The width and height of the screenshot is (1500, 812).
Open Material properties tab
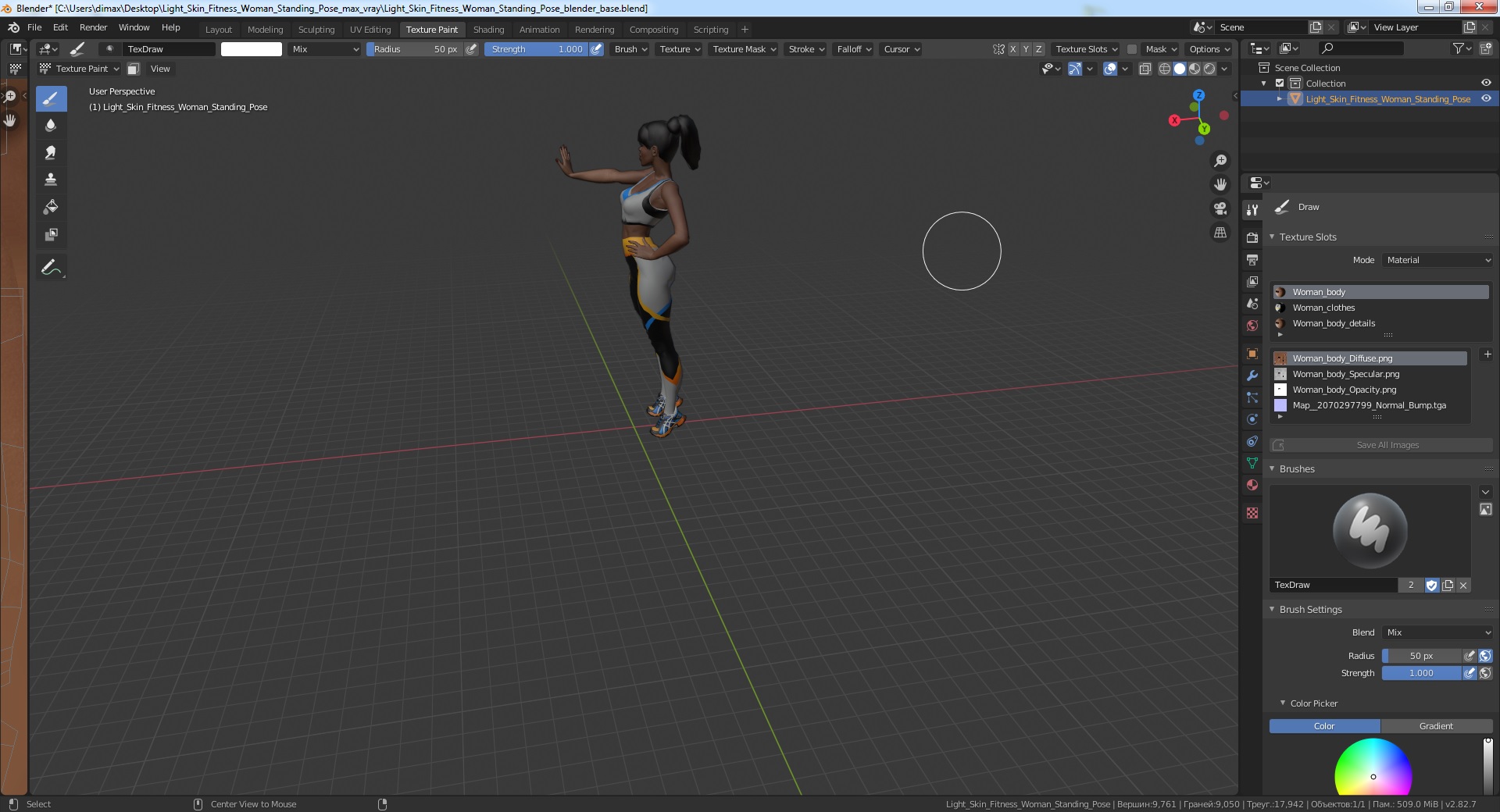coord(1252,485)
